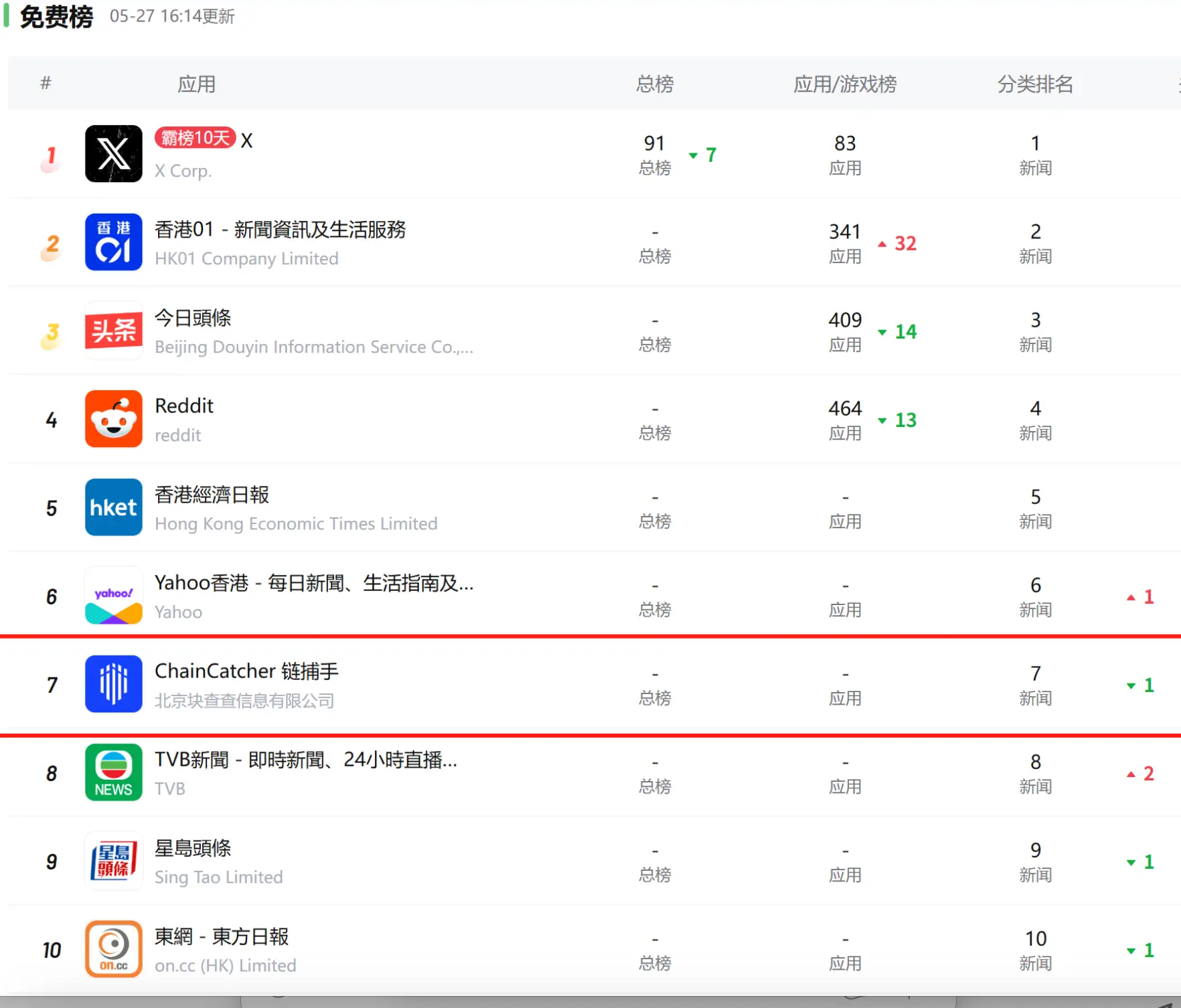1181x1008 pixels.
Task: Click the 分类排名 column header
Action: tap(1035, 84)
